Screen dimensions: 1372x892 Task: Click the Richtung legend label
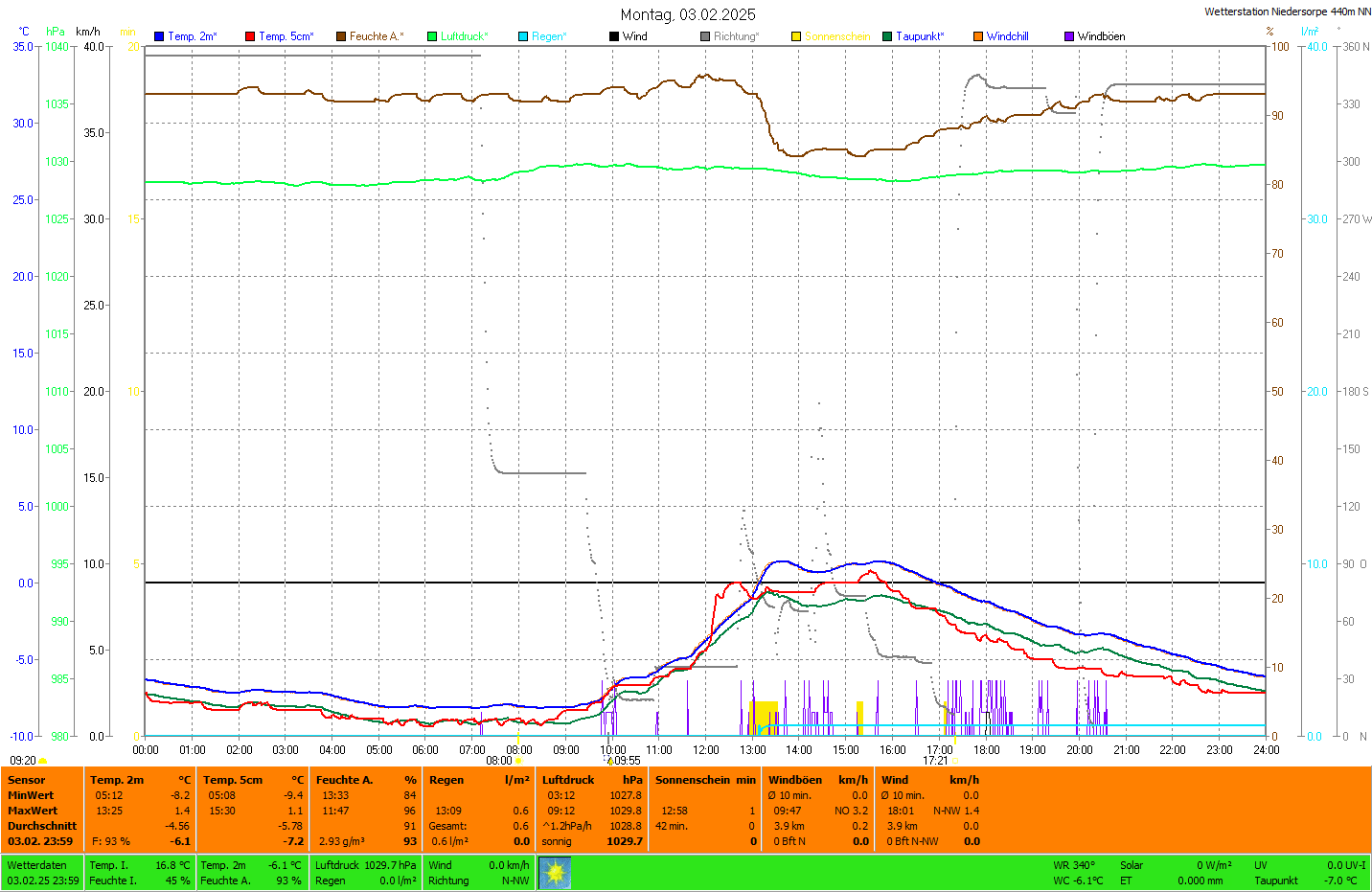point(736,36)
